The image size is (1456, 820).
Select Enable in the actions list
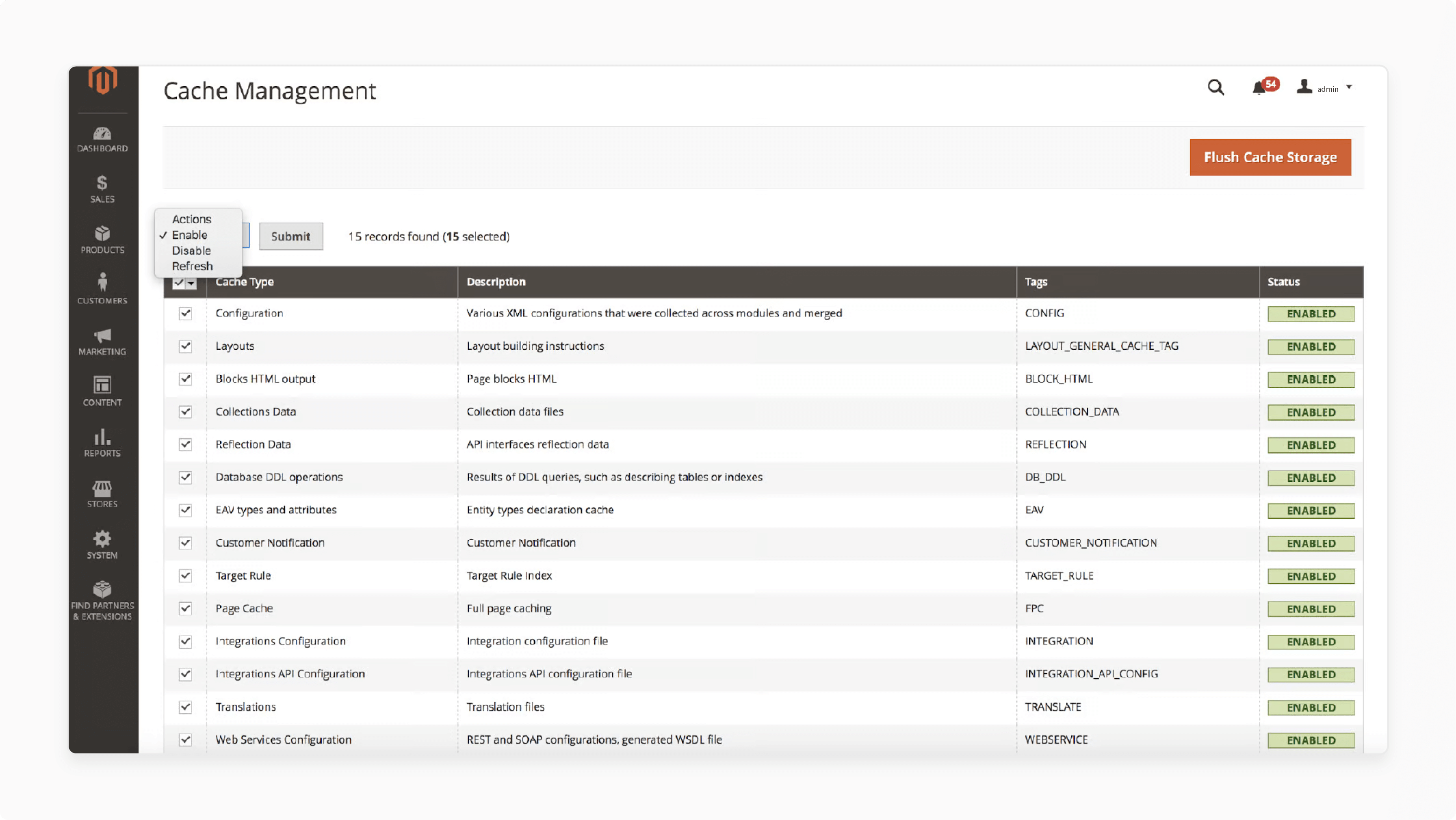(x=189, y=235)
